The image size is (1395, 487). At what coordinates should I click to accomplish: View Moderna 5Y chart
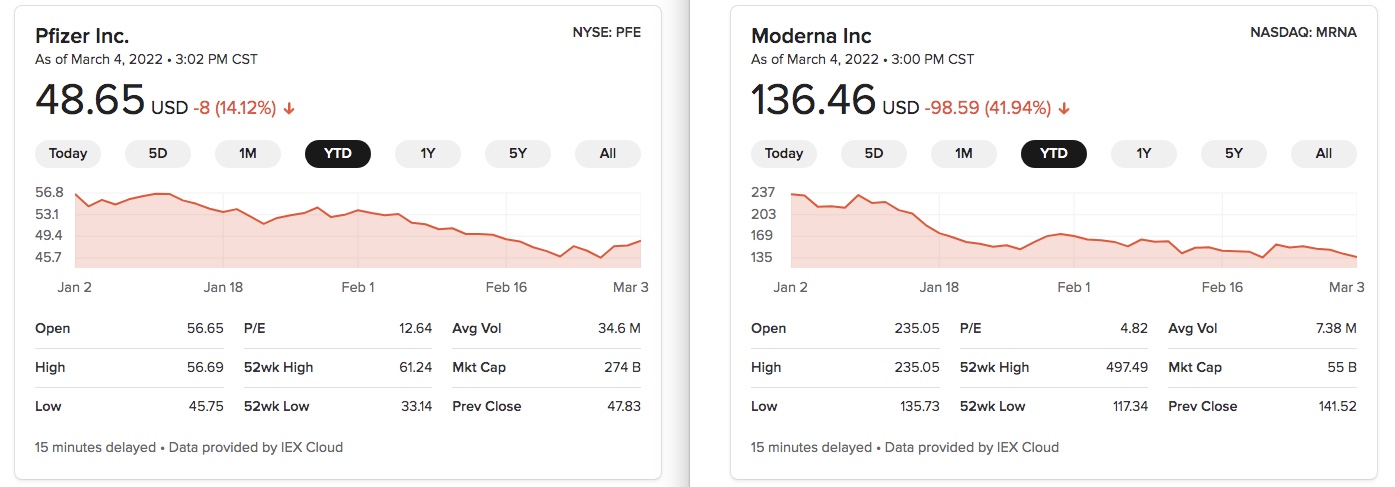1234,153
